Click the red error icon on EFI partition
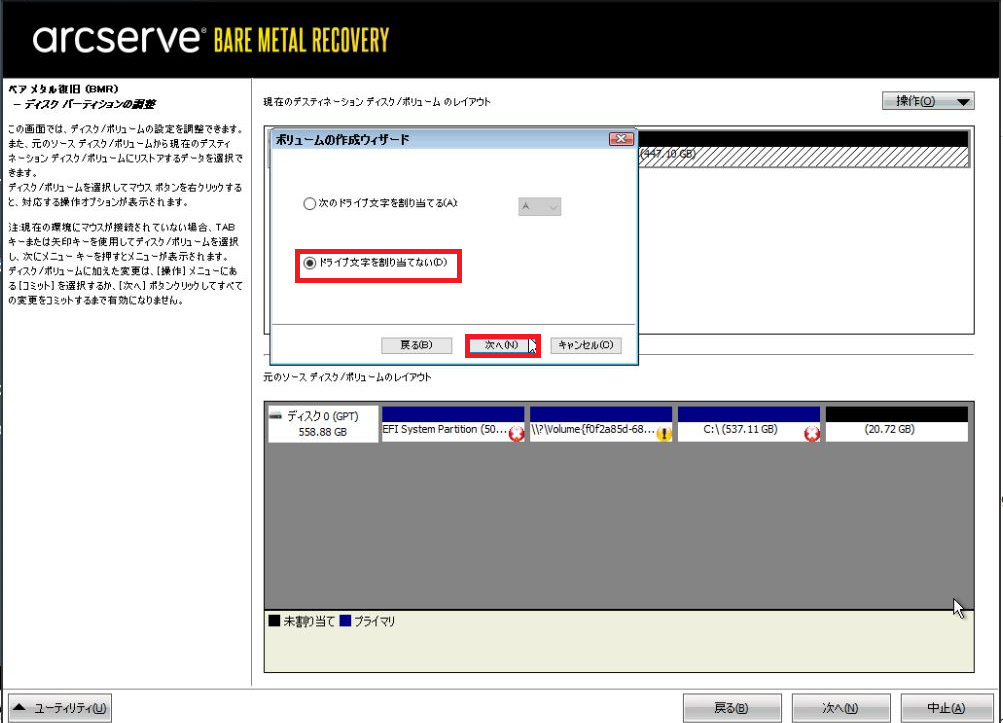1003x723 pixels. (x=516, y=434)
